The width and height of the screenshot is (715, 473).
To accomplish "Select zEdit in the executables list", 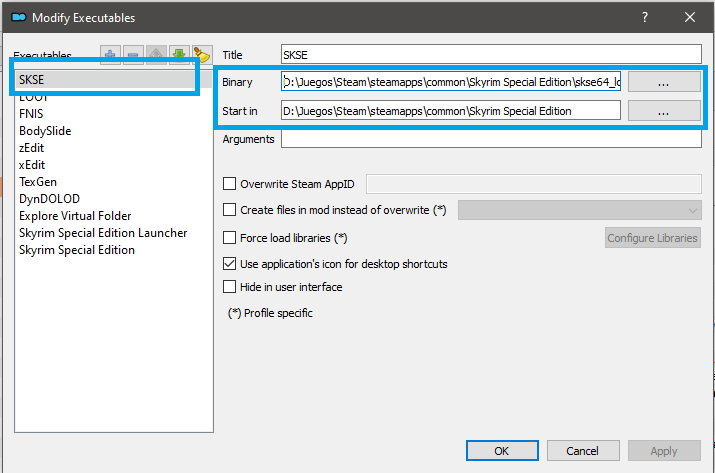I will pos(114,148).
